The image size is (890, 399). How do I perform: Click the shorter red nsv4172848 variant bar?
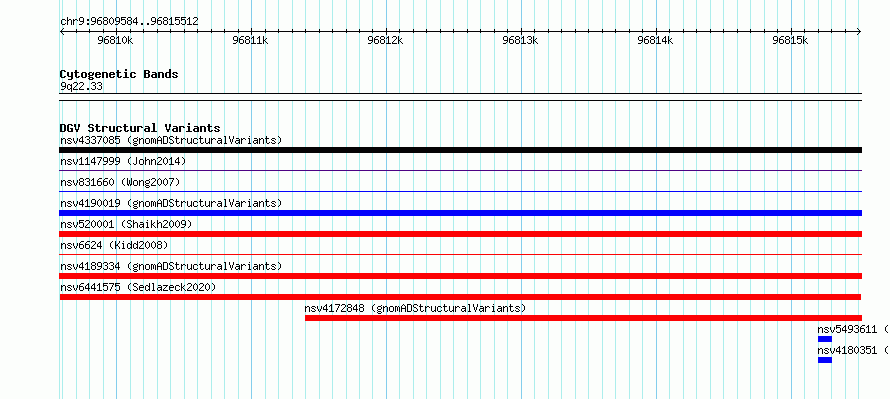[x=583, y=318]
